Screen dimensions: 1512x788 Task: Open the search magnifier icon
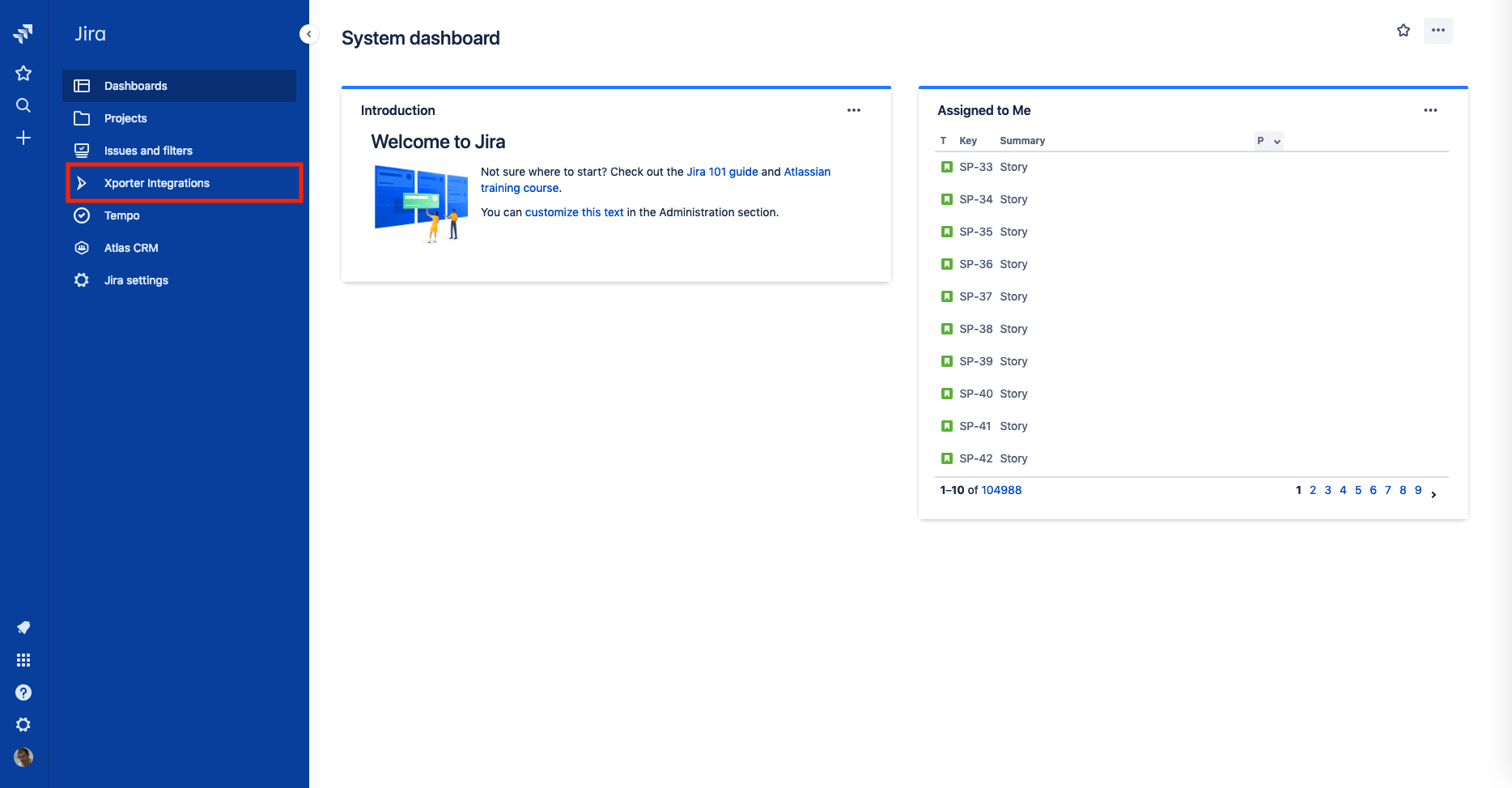[x=23, y=105]
